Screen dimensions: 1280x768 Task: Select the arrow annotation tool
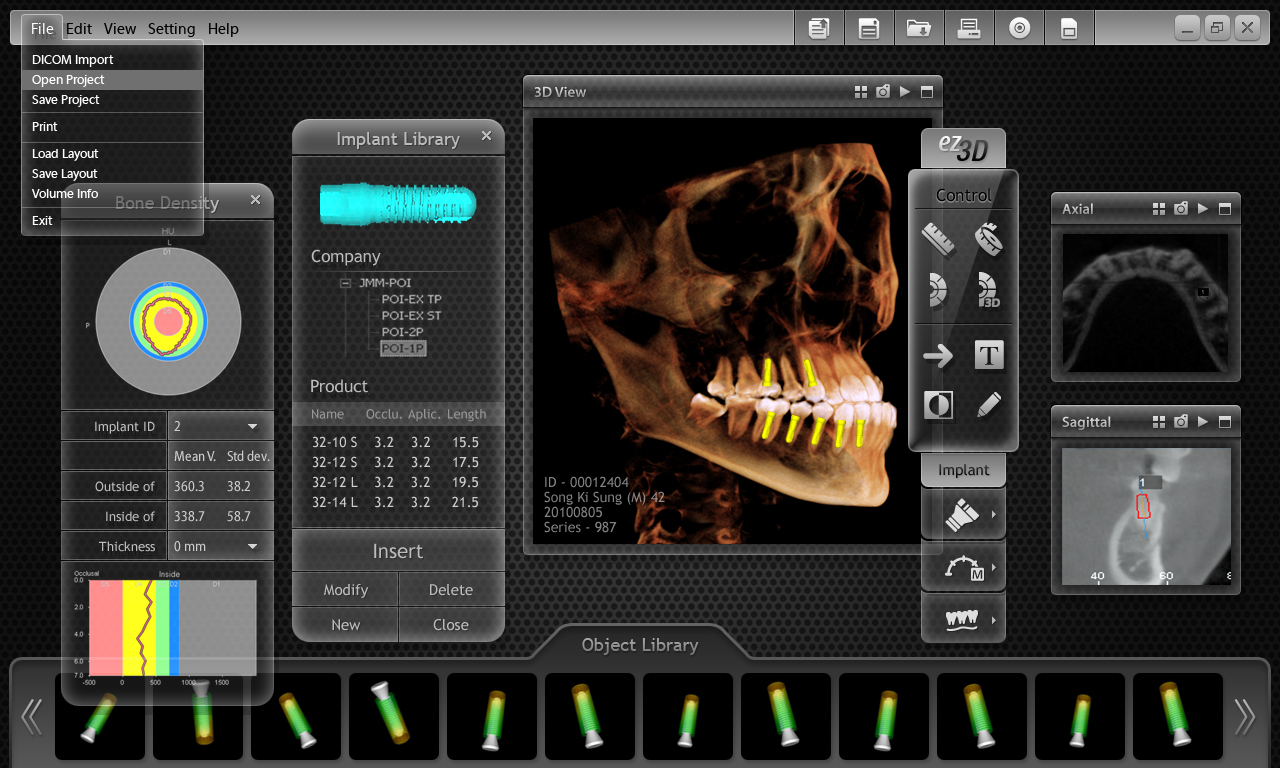point(938,355)
